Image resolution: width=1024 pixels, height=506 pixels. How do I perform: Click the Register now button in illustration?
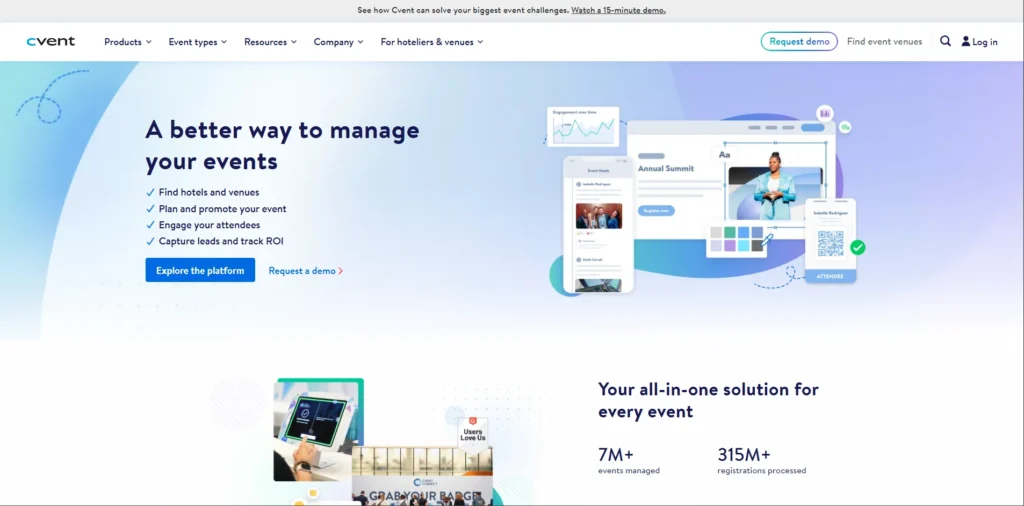[x=656, y=211]
